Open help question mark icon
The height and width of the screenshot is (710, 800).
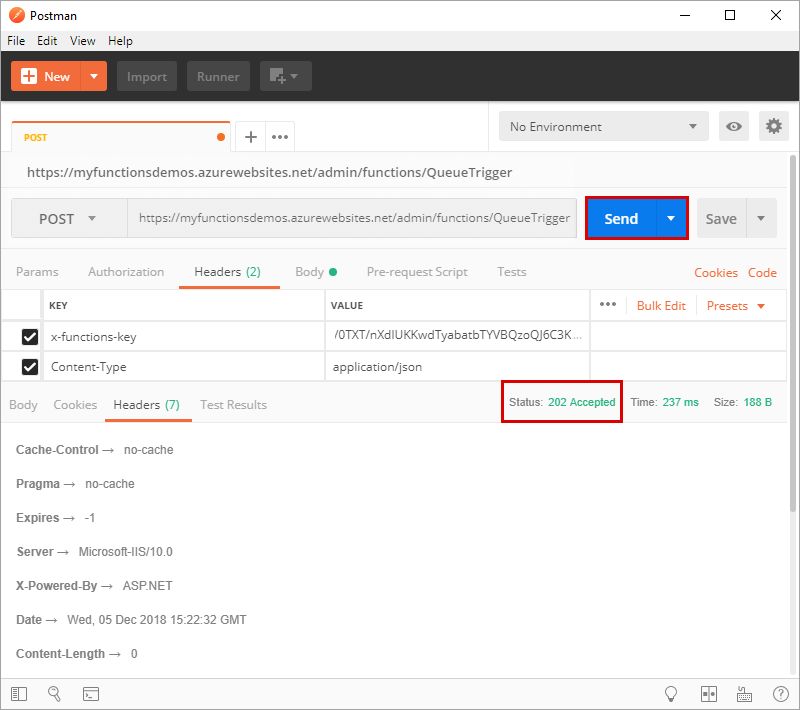(x=781, y=694)
